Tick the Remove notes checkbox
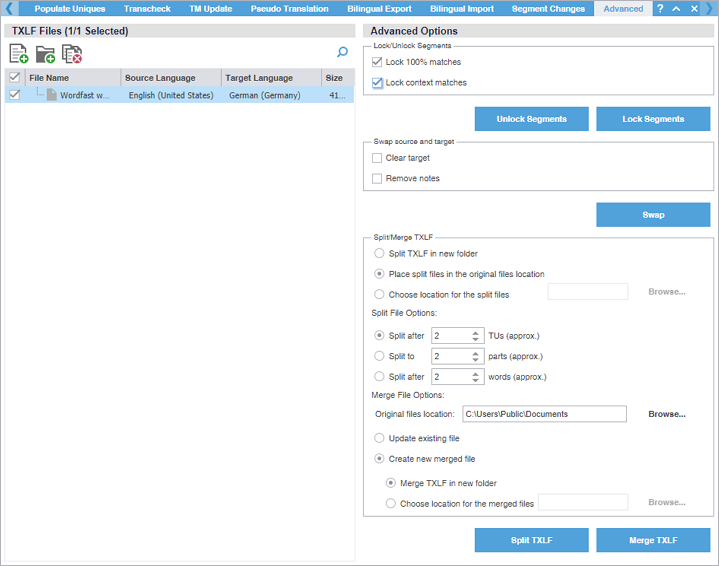The width and height of the screenshot is (719, 566). point(377,178)
